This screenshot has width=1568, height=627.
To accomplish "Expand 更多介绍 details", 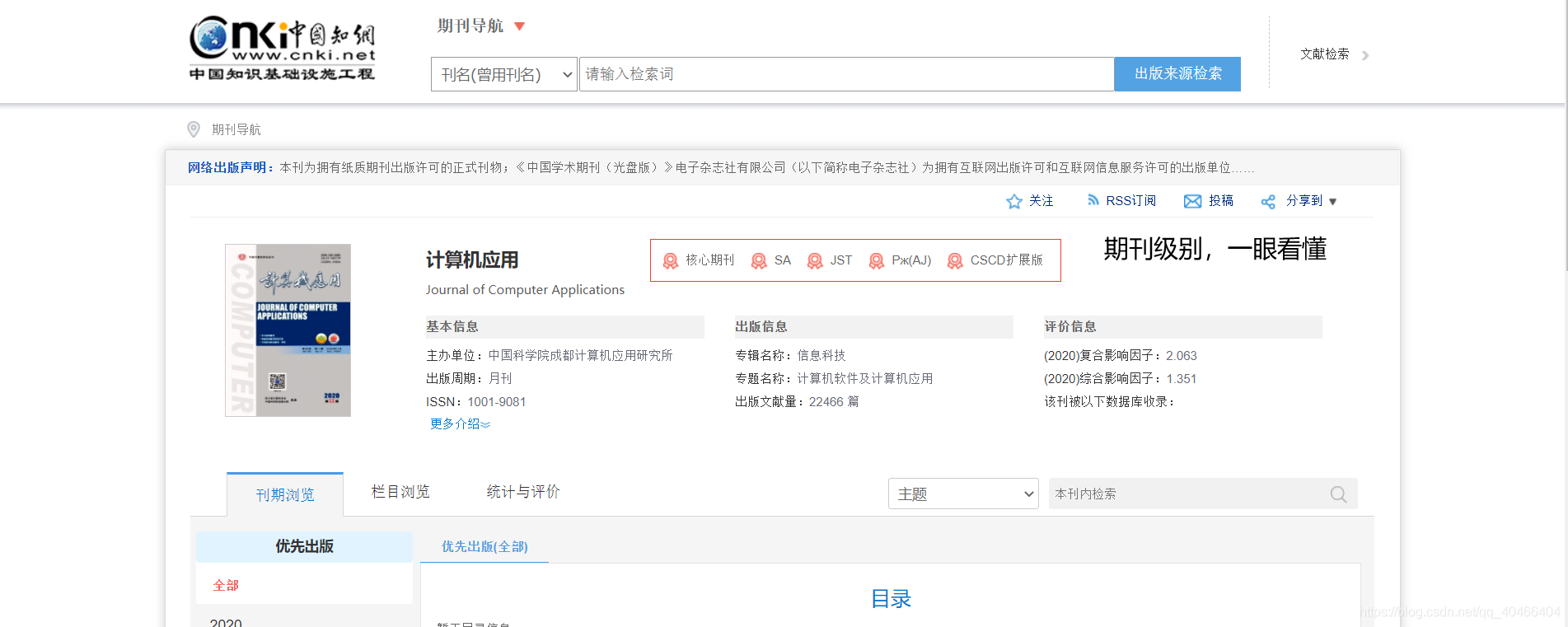I will (x=460, y=423).
